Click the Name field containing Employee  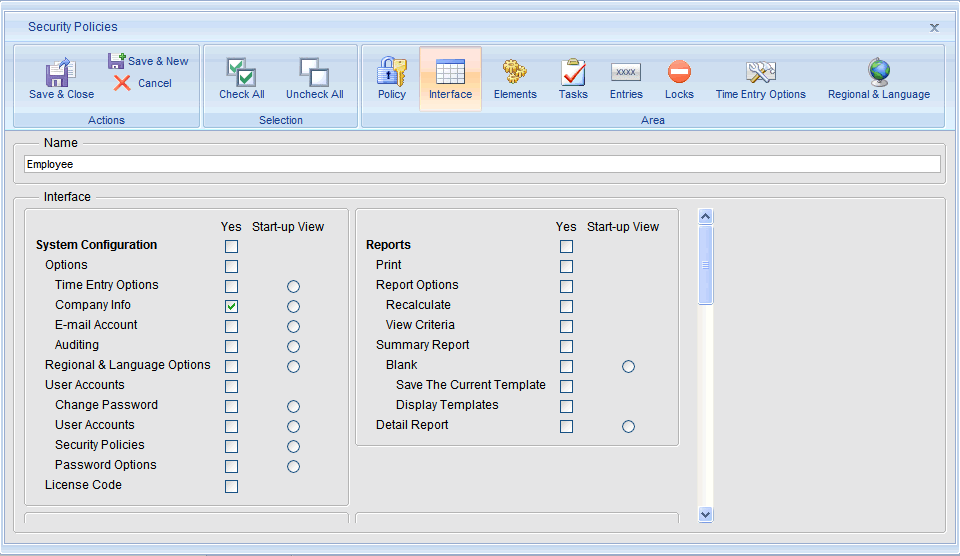click(x=481, y=164)
